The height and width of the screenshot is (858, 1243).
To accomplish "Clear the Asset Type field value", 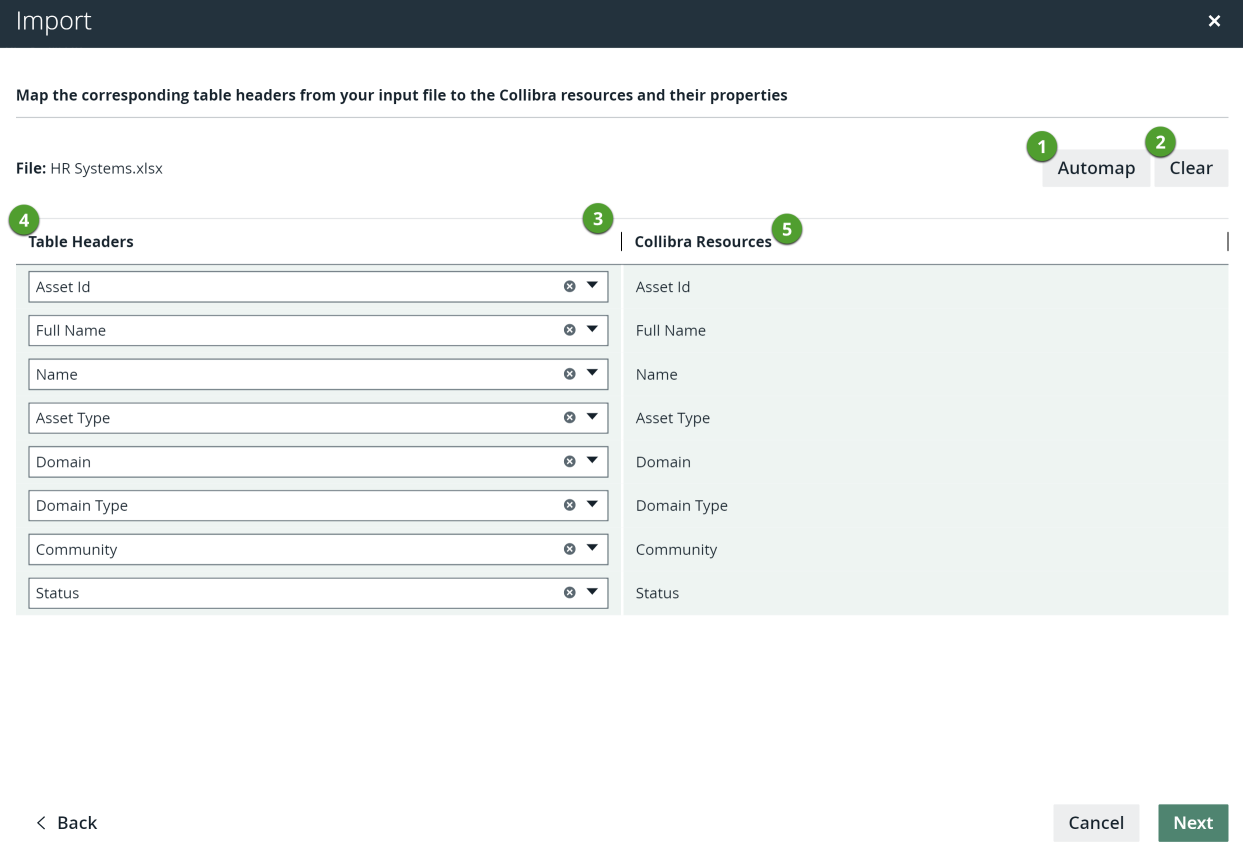I will [x=570, y=418].
